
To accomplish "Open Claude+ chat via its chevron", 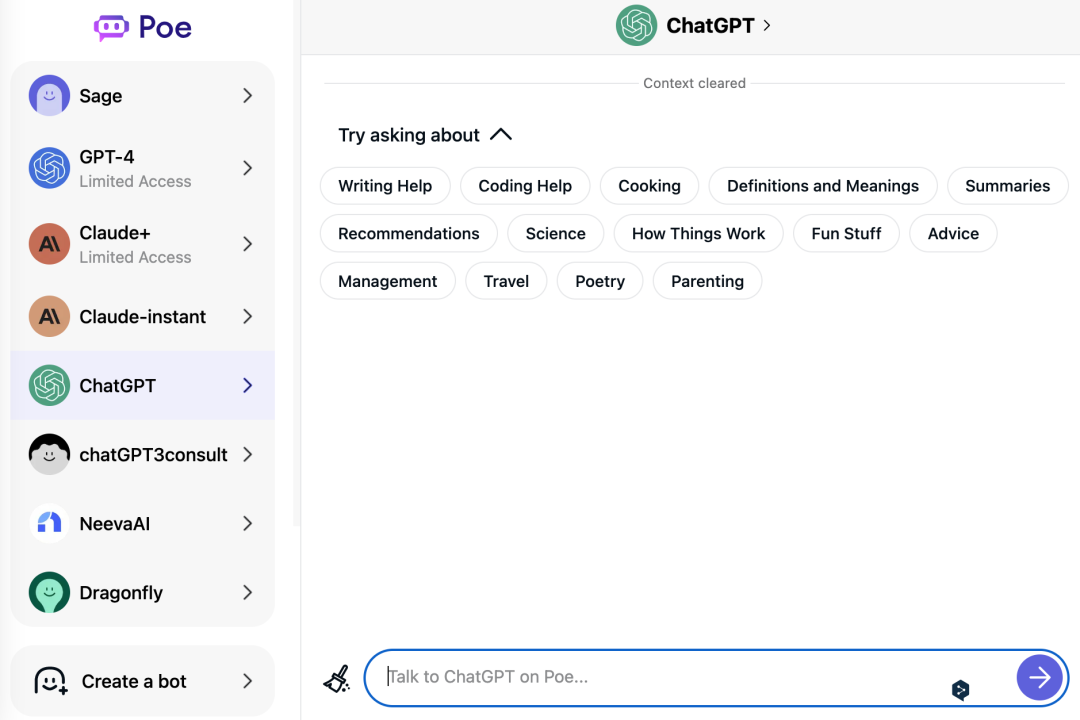I will 248,243.
